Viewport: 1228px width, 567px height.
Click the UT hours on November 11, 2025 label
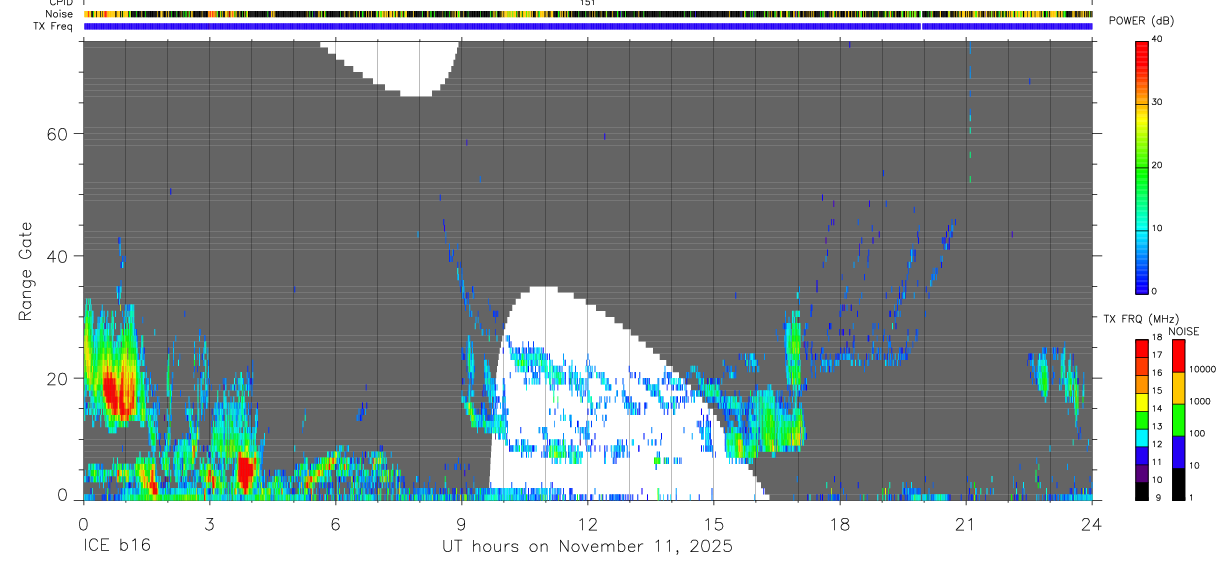pyautogui.click(x=588, y=547)
